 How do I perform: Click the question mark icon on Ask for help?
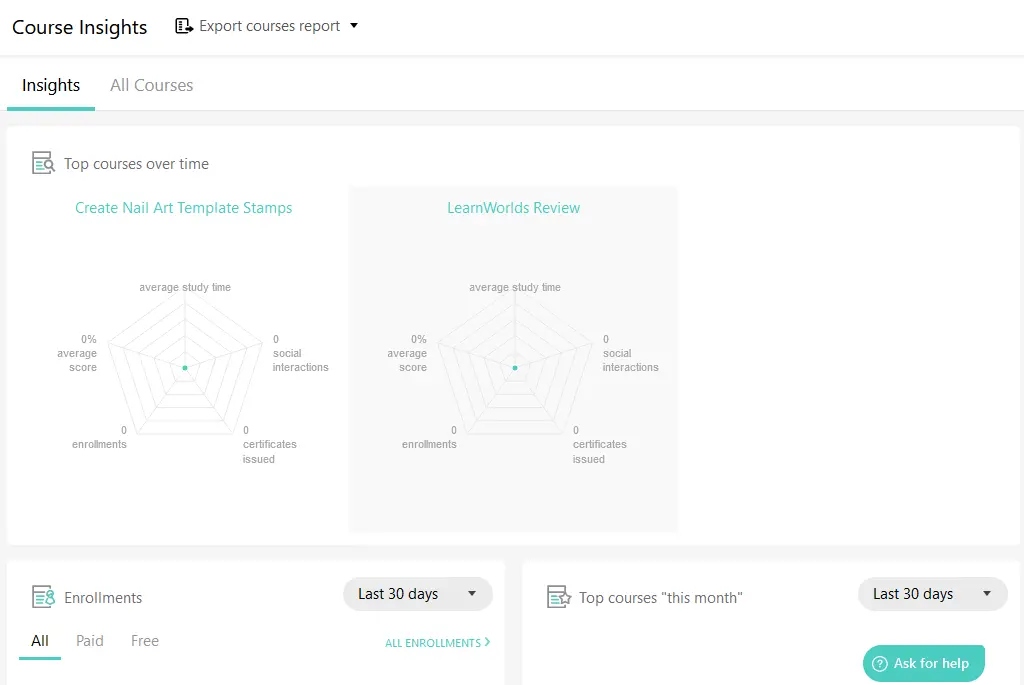(x=881, y=663)
